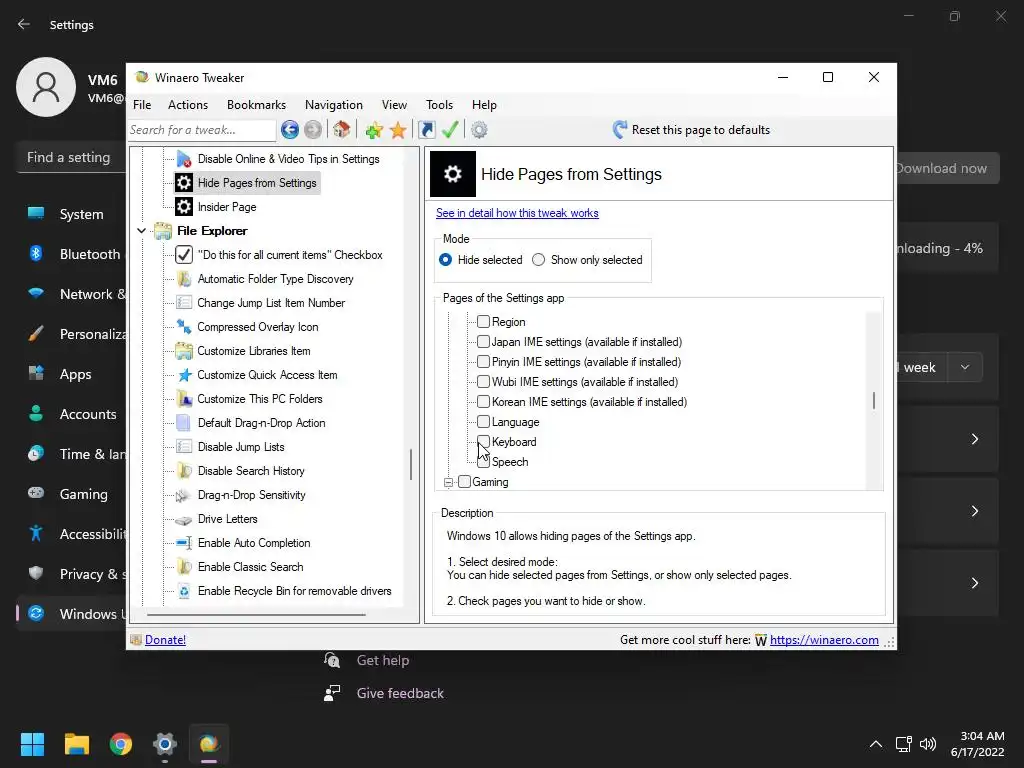Check the Speech checkbox
1024x768 pixels.
tap(483, 462)
